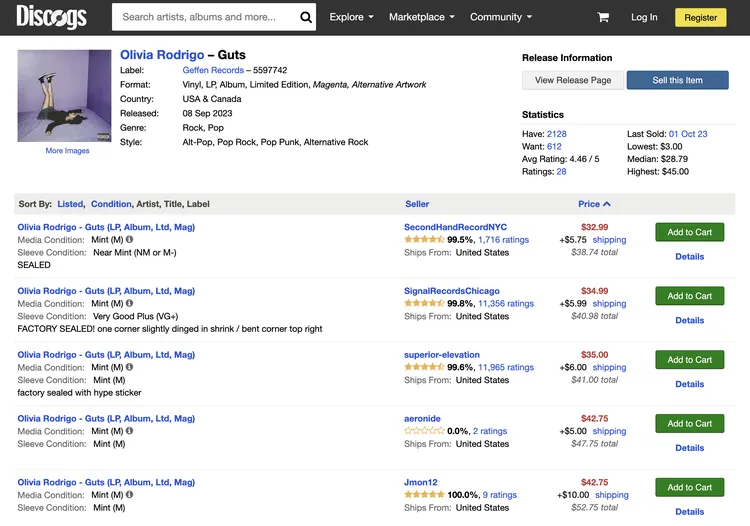Open the Ratings count 28 link

(562, 172)
